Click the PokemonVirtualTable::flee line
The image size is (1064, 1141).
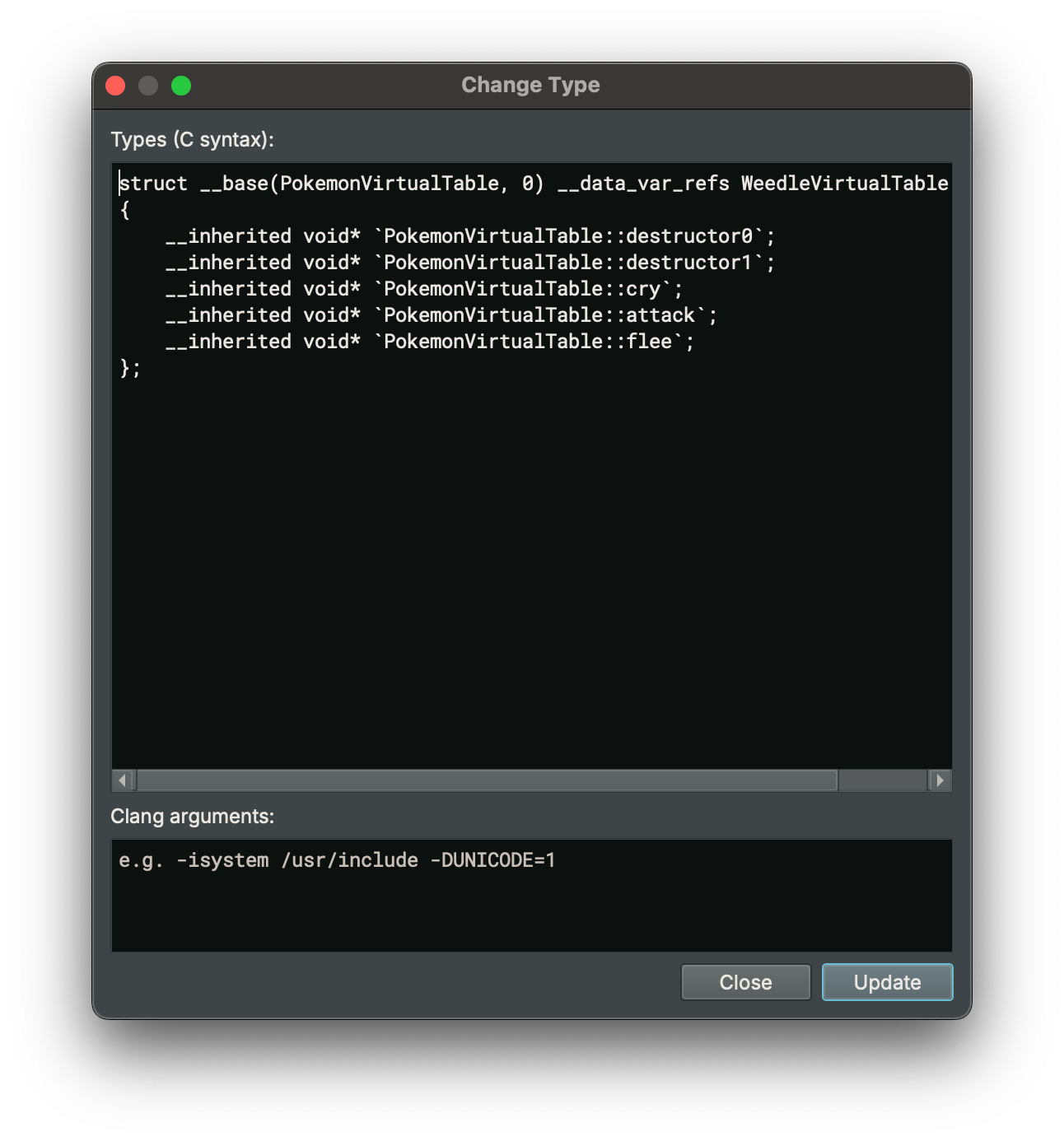point(430,342)
